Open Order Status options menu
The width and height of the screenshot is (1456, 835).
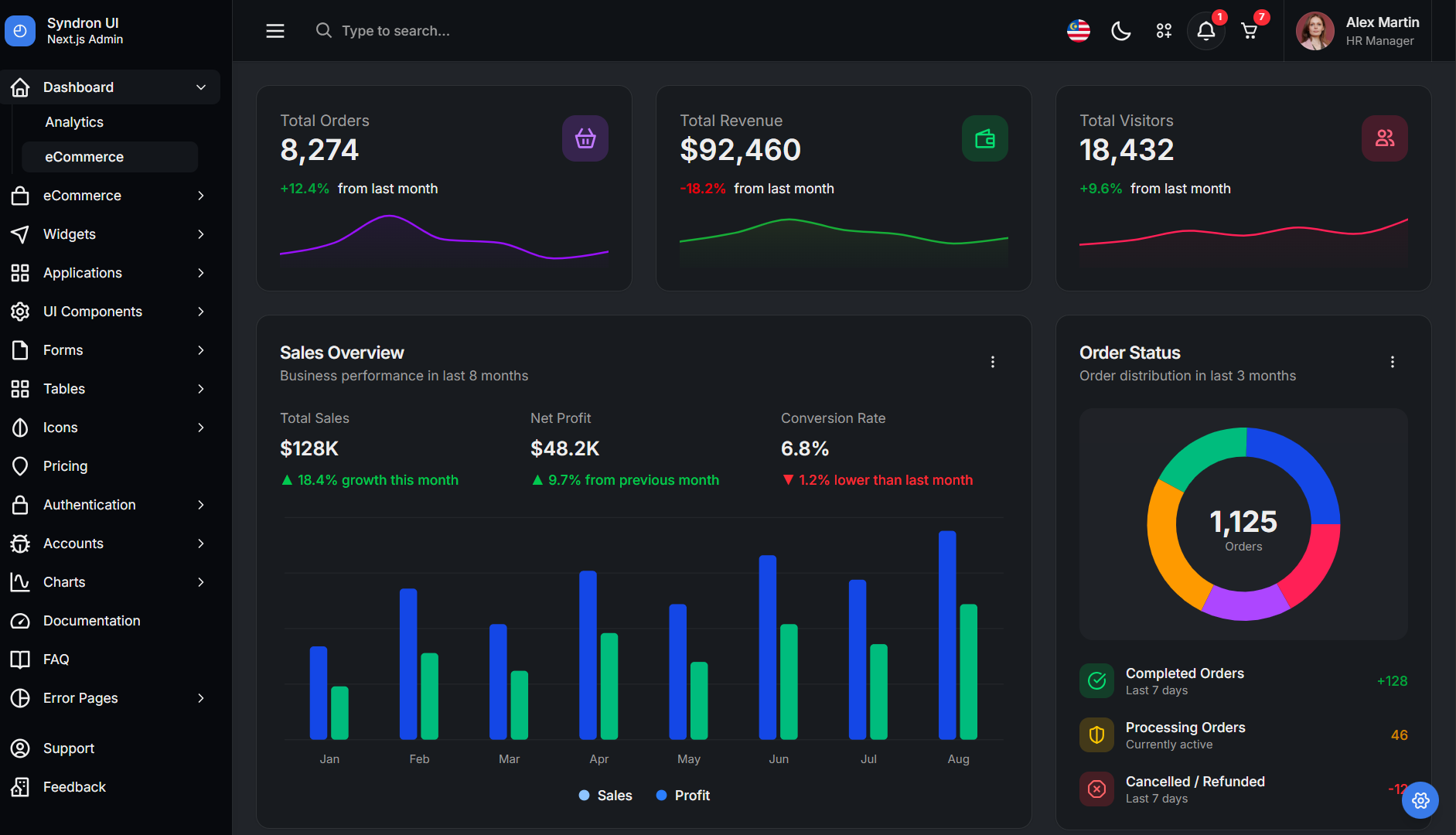click(1393, 362)
